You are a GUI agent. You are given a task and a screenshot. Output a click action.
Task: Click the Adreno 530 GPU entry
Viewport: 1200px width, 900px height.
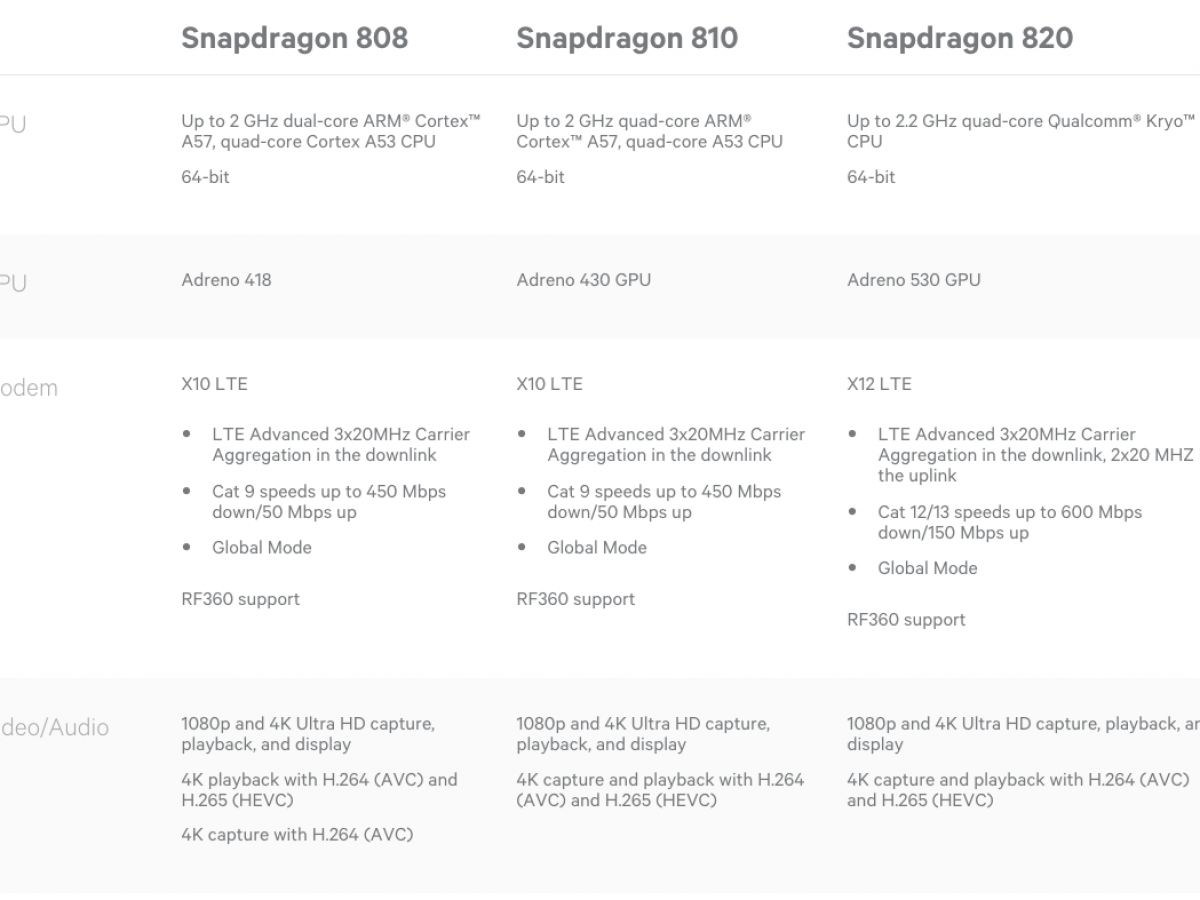tap(913, 280)
